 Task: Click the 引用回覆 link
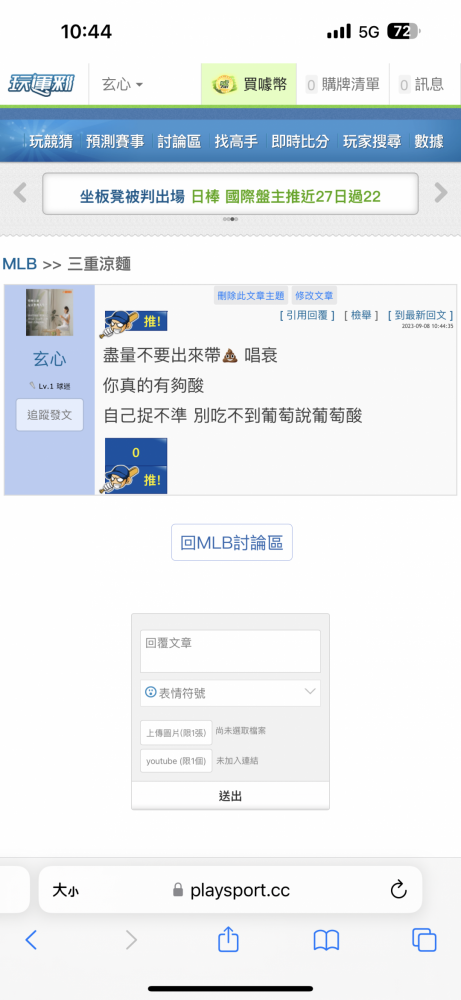coord(307,315)
